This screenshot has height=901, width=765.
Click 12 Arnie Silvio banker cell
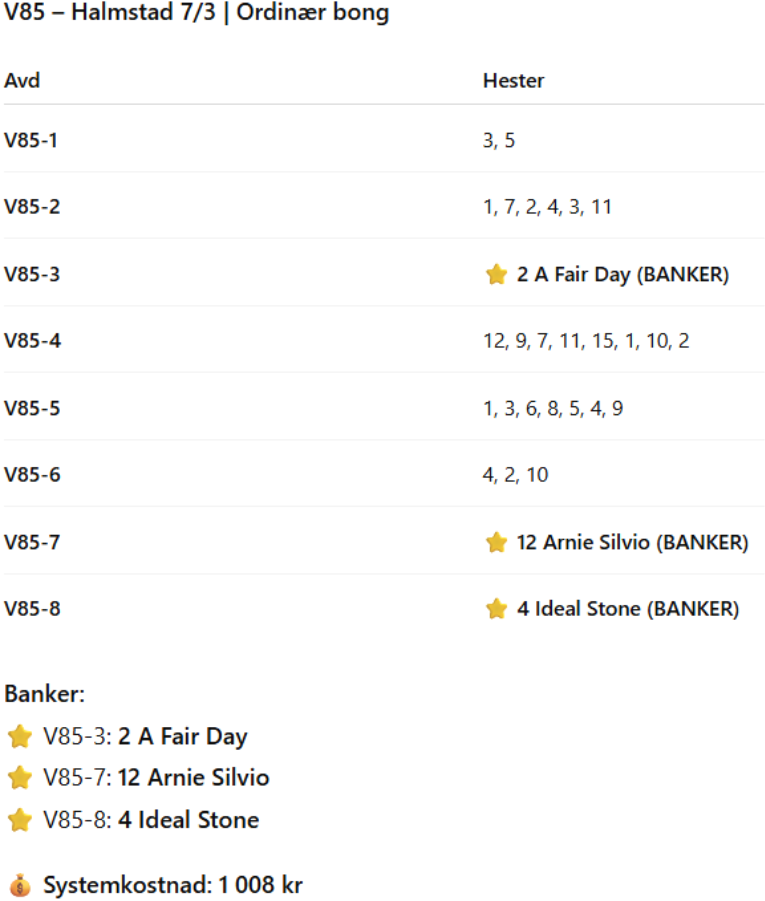click(x=632, y=542)
